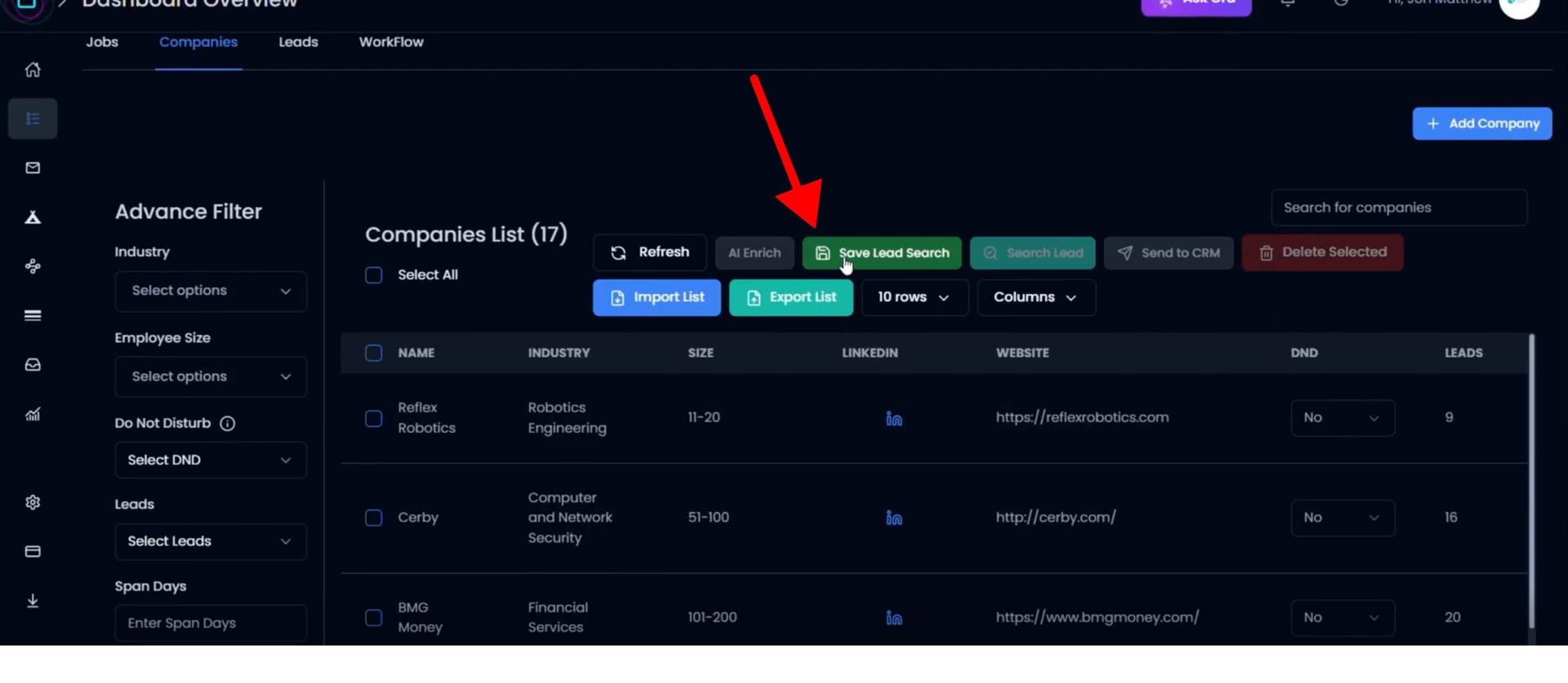Open Reflex Robotics LinkedIn icon
Screen dimensions: 1568x683
[894, 419]
